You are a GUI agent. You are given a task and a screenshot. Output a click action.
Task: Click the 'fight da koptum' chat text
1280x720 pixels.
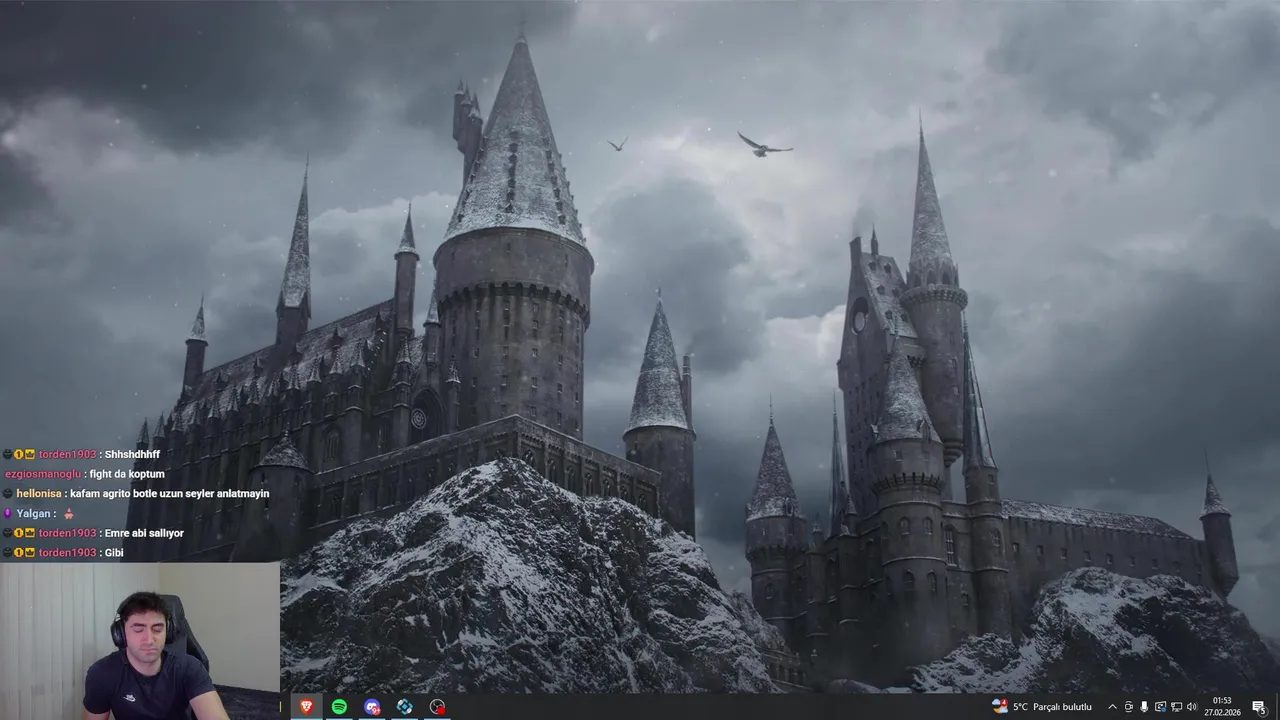127,474
